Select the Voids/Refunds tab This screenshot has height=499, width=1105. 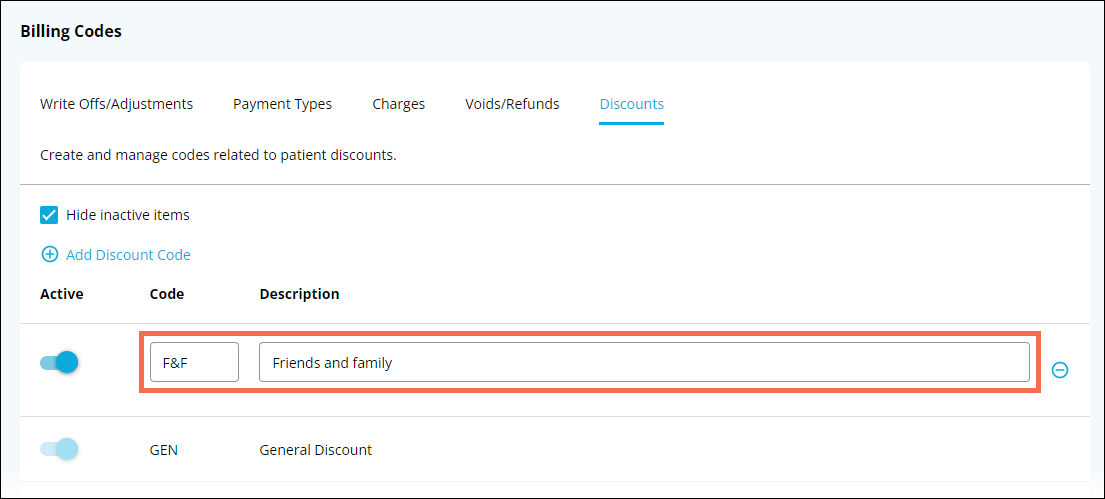(512, 104)
